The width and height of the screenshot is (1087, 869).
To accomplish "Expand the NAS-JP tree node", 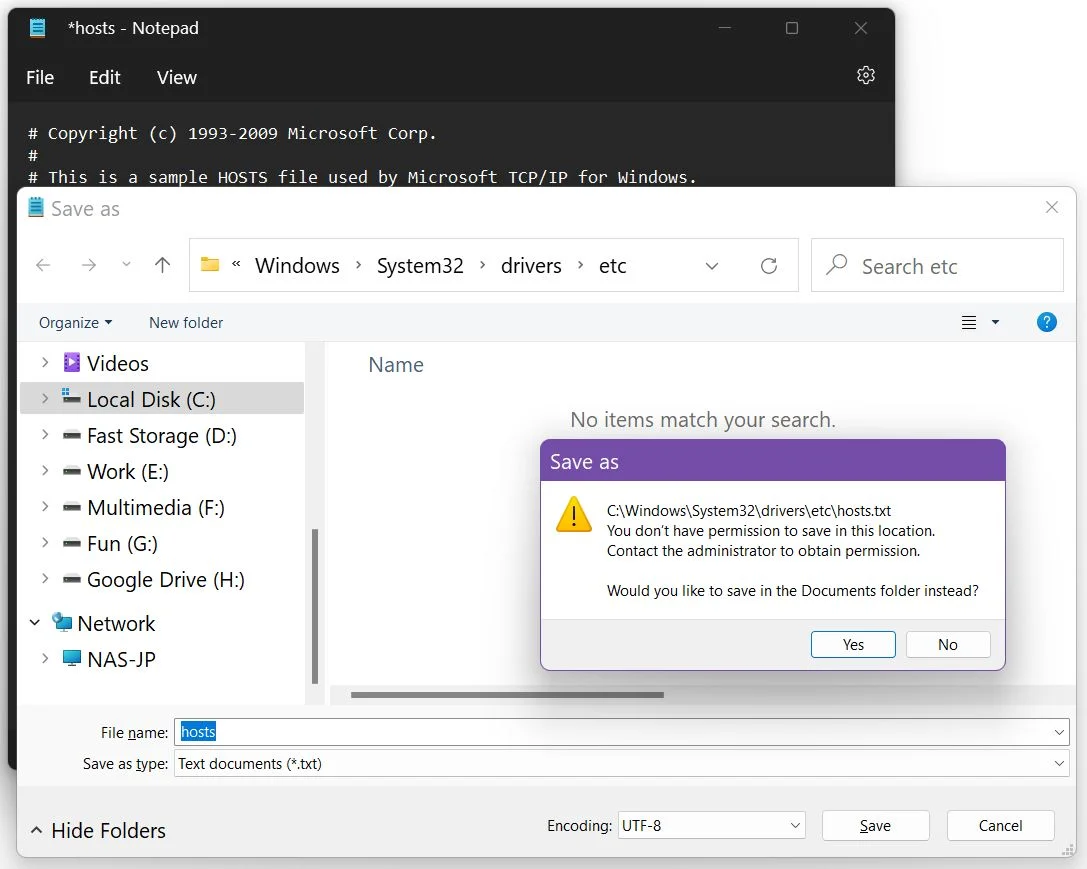I will click(x=45, y=658).
